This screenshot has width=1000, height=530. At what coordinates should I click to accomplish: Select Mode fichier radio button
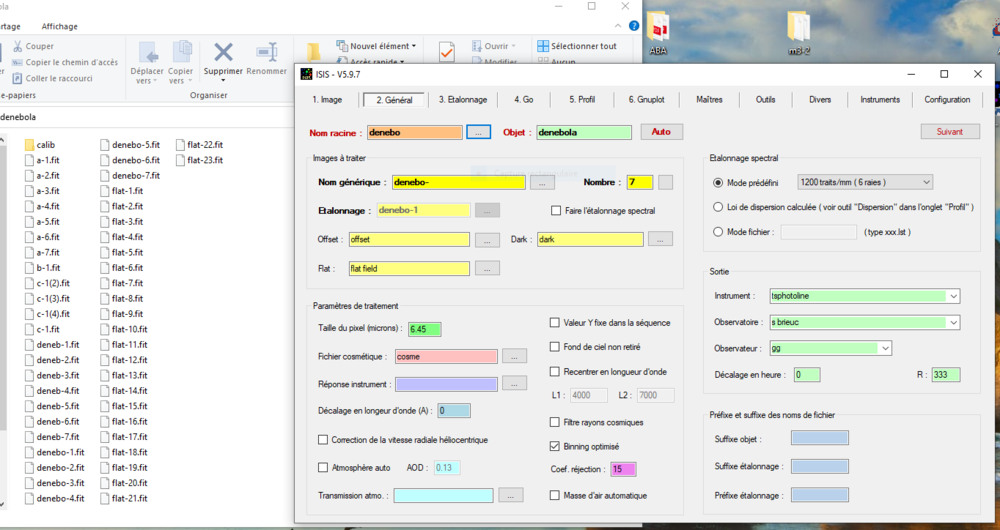coord(718,232)
